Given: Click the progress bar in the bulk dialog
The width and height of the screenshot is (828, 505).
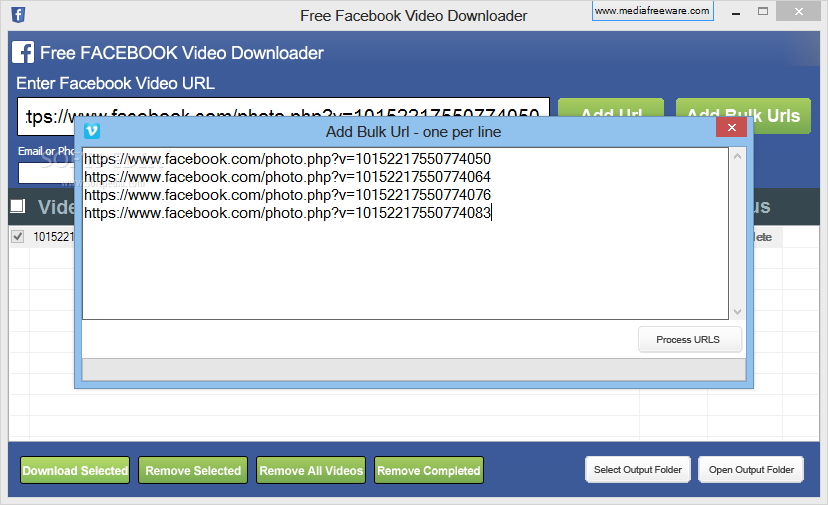Looking at the screenshot, I should [x=414, y=370].
